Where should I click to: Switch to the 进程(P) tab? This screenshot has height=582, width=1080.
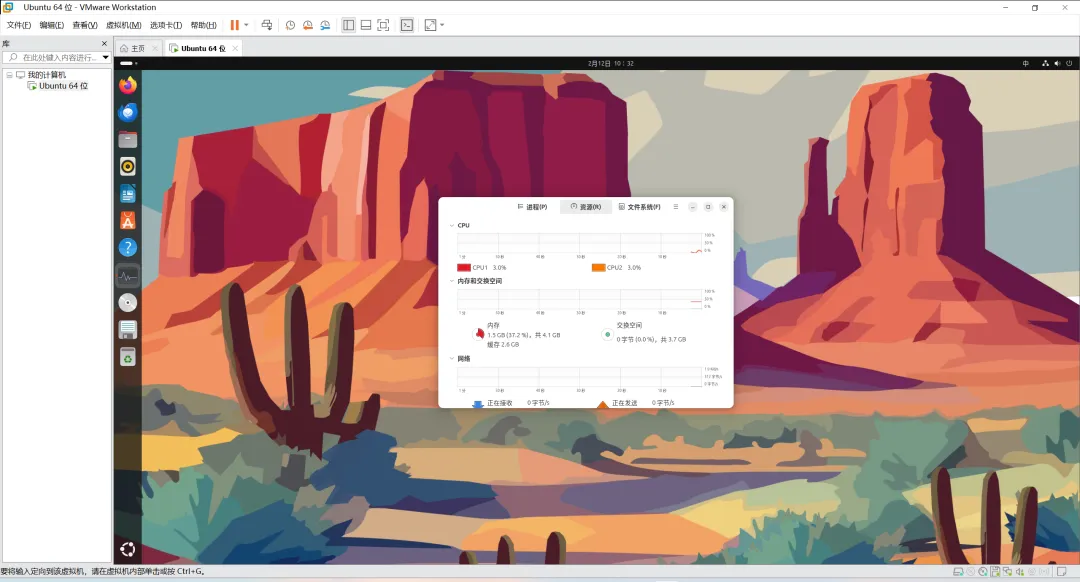532,207
